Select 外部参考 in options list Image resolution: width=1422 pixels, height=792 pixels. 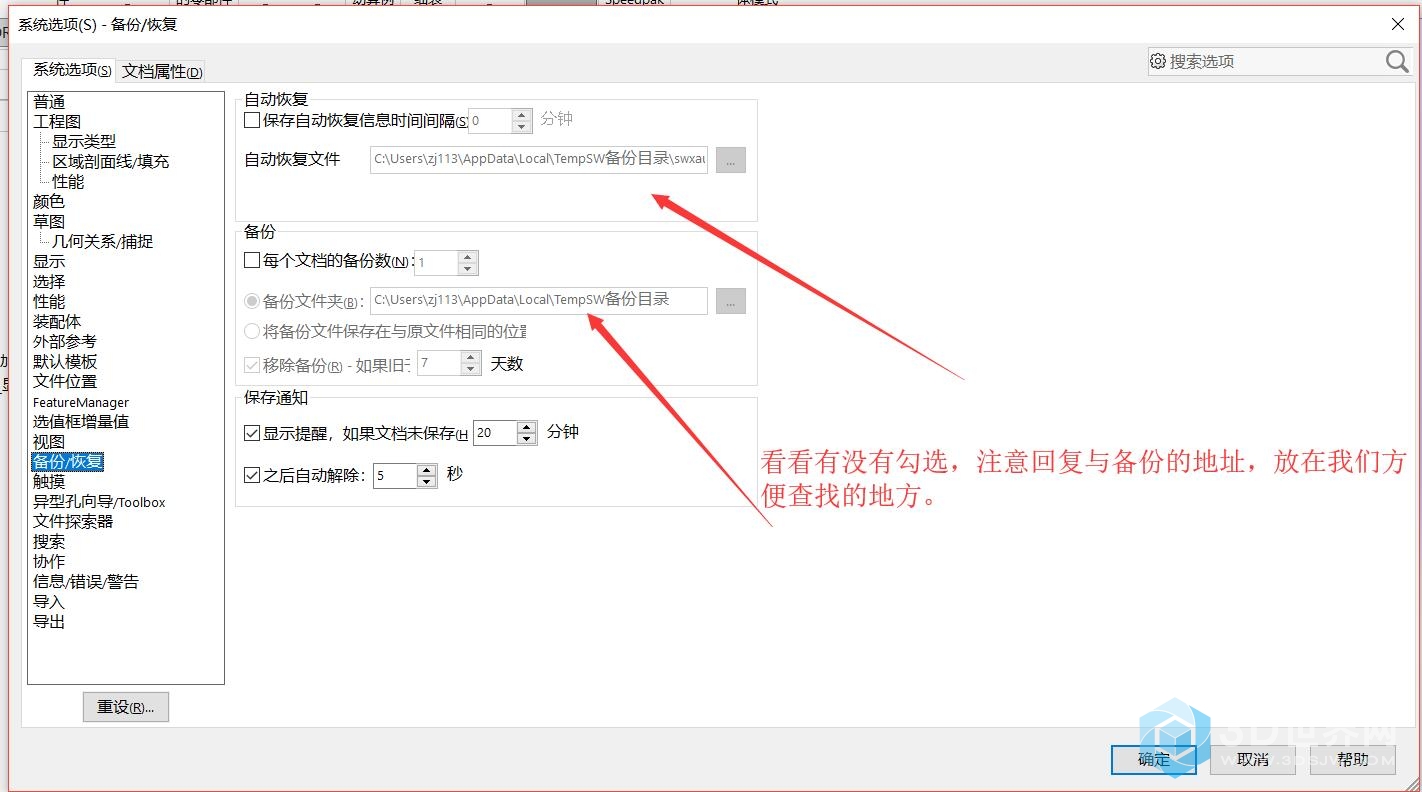[x=65, y=342]
